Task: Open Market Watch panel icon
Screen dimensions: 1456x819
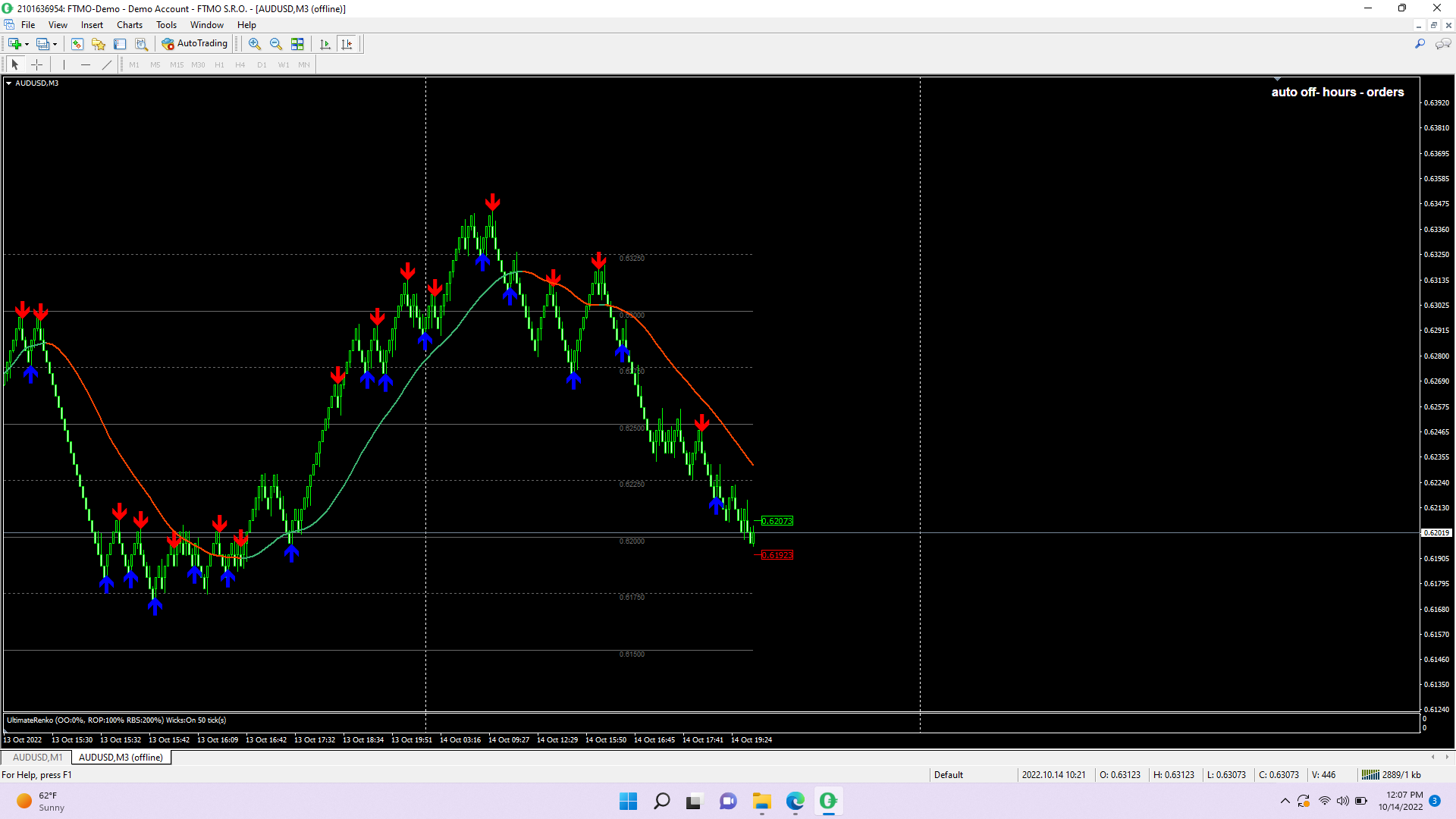Action: 77,44
